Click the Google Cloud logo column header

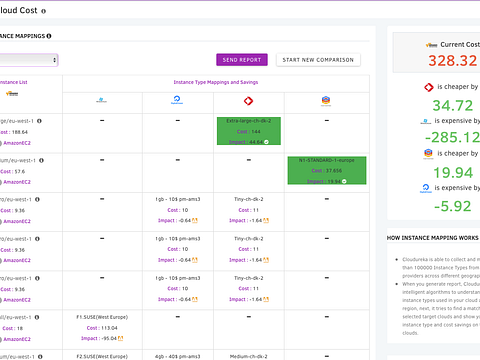pyautogui.click(x=326, y=100)
